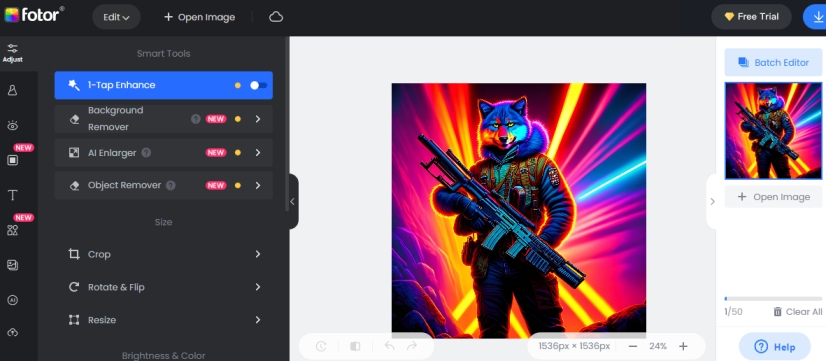
Task: Expand the Rotate & Flip options
Action: point(164,287)
